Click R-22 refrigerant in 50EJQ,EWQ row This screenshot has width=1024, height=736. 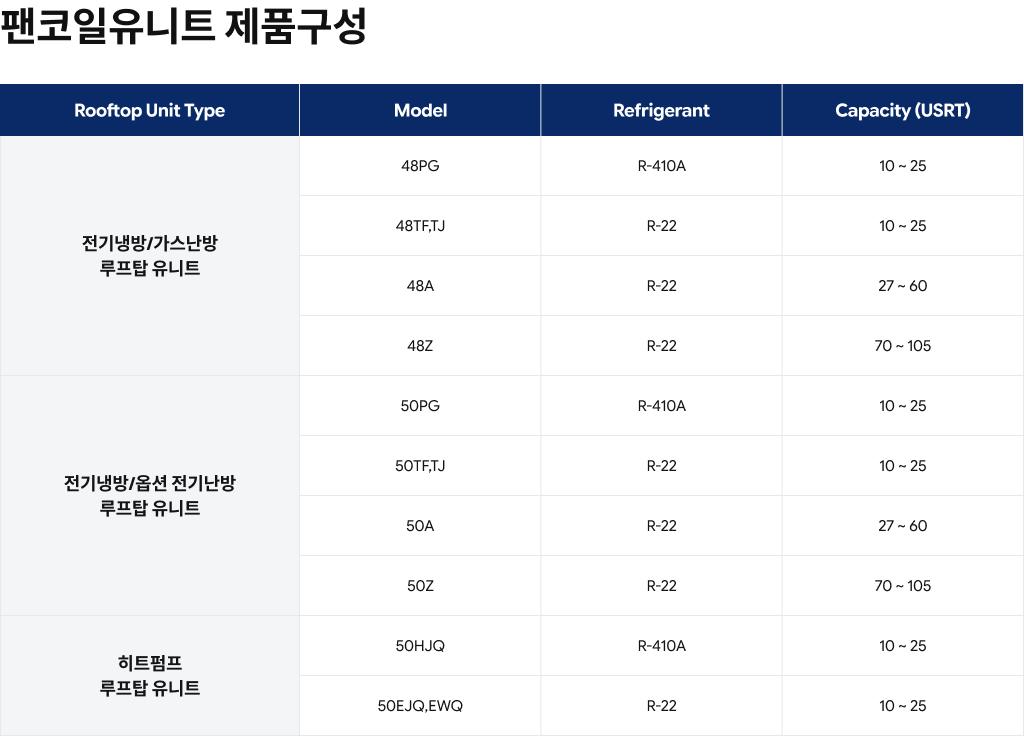coord(661,706)
